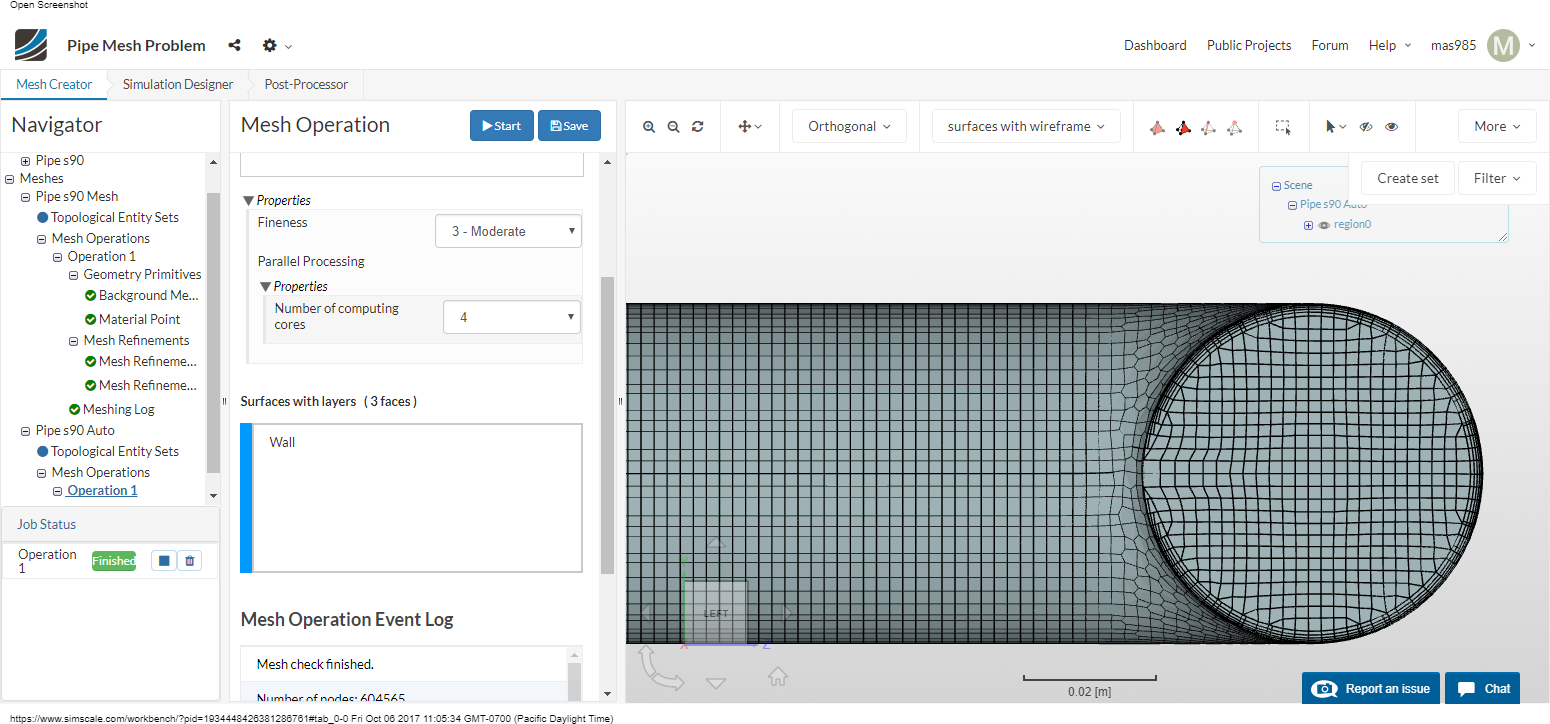Image resolution: width=1550 pixels, height=724 pixels.
Task: Collapse the Mesh Refinements node
Action: [x=74, y=341]
